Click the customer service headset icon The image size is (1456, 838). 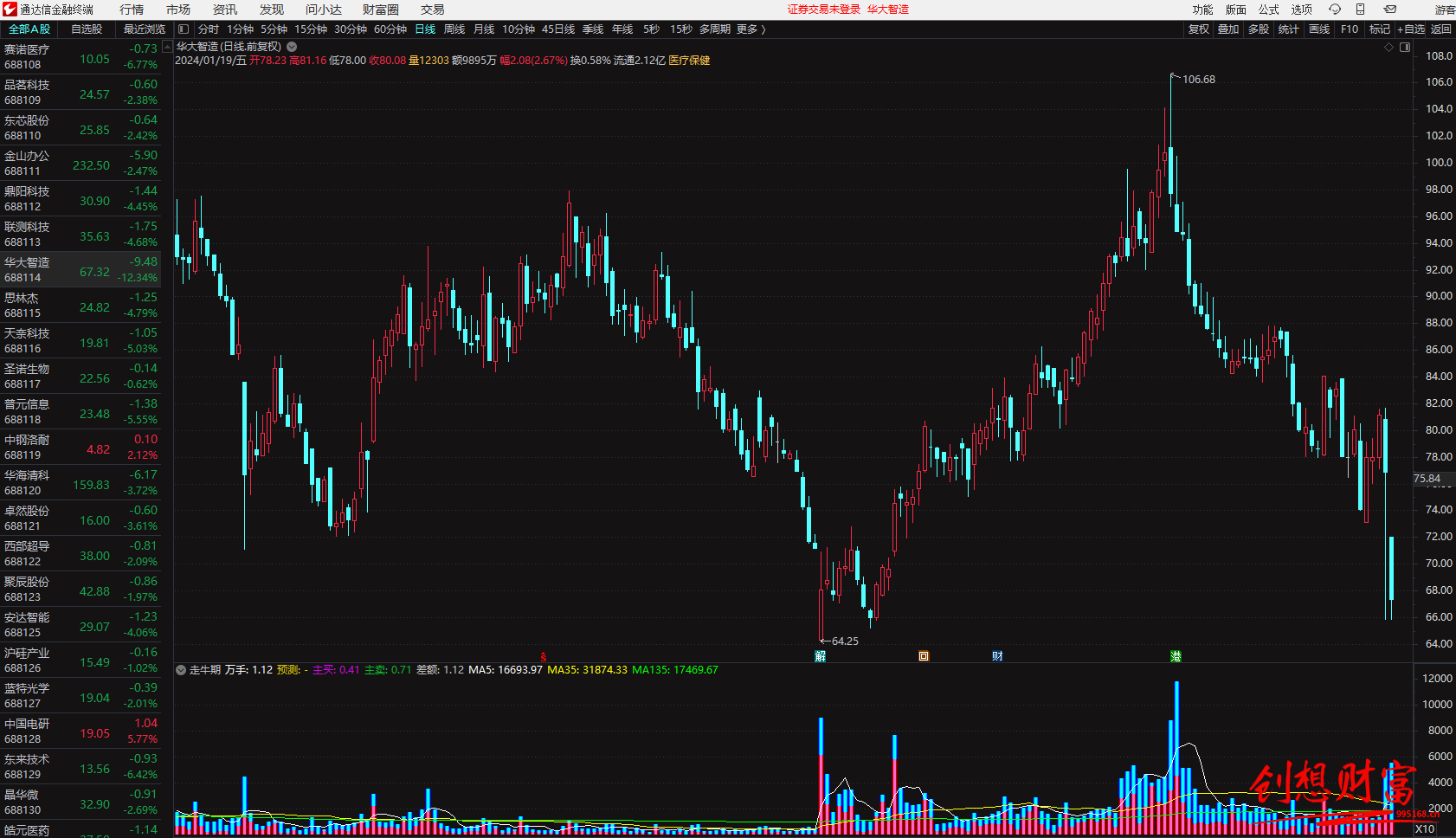(x=1335, y=10)
